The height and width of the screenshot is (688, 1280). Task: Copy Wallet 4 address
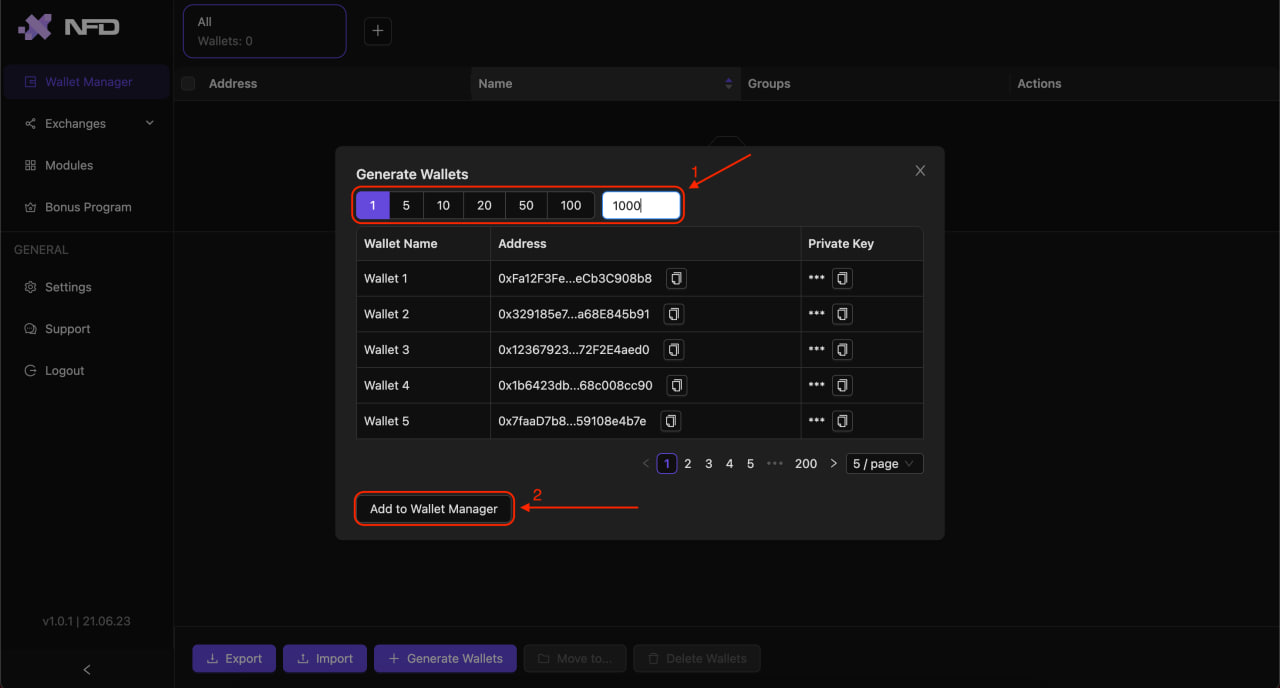(x=677, y=385)
